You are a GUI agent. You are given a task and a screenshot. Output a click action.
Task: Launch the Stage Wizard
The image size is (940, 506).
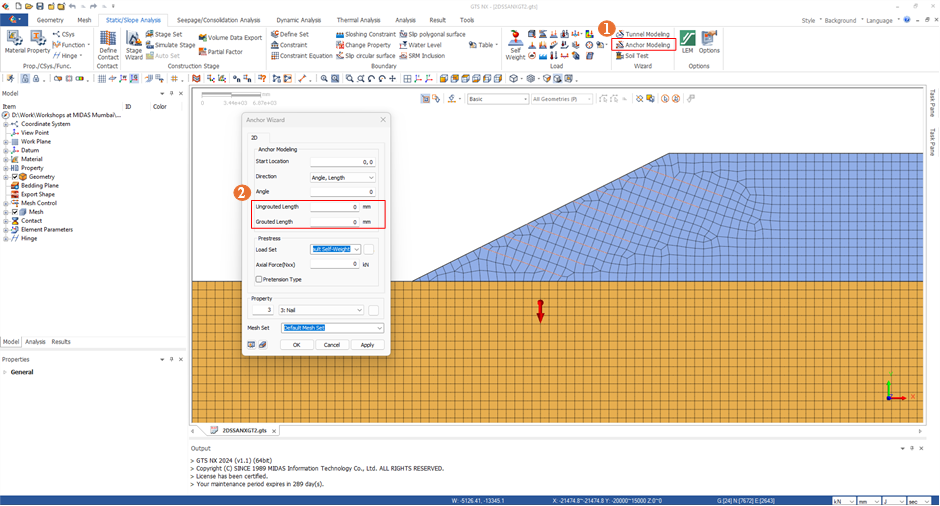(x=134, y=46)
